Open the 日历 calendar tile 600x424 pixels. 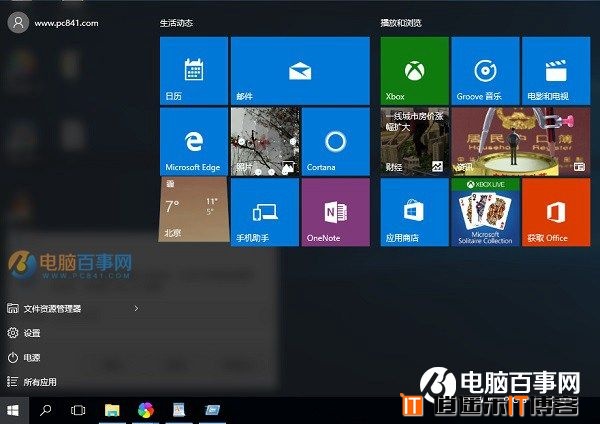(194, 71)
